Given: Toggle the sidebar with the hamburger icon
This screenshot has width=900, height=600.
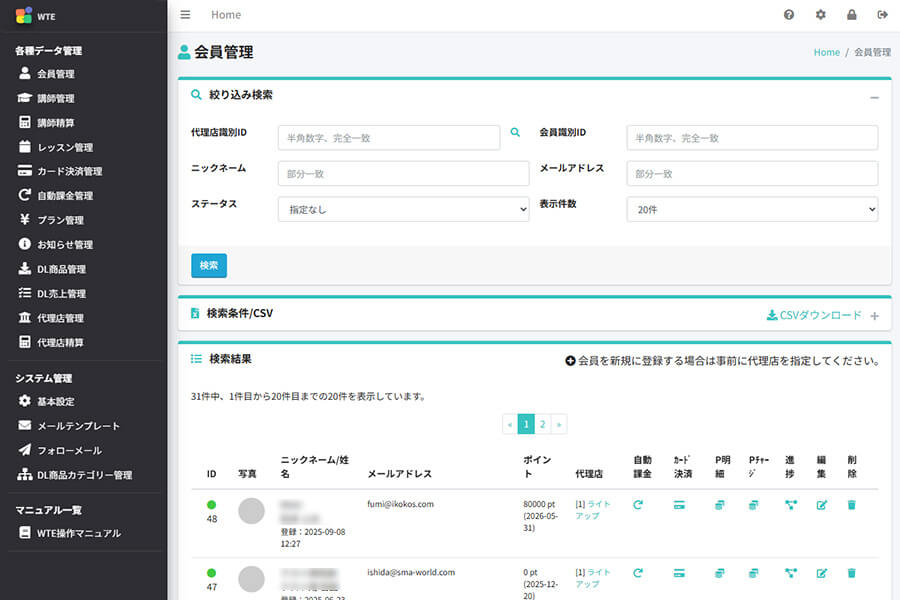Looking at the screenshot, I should 185,14.
